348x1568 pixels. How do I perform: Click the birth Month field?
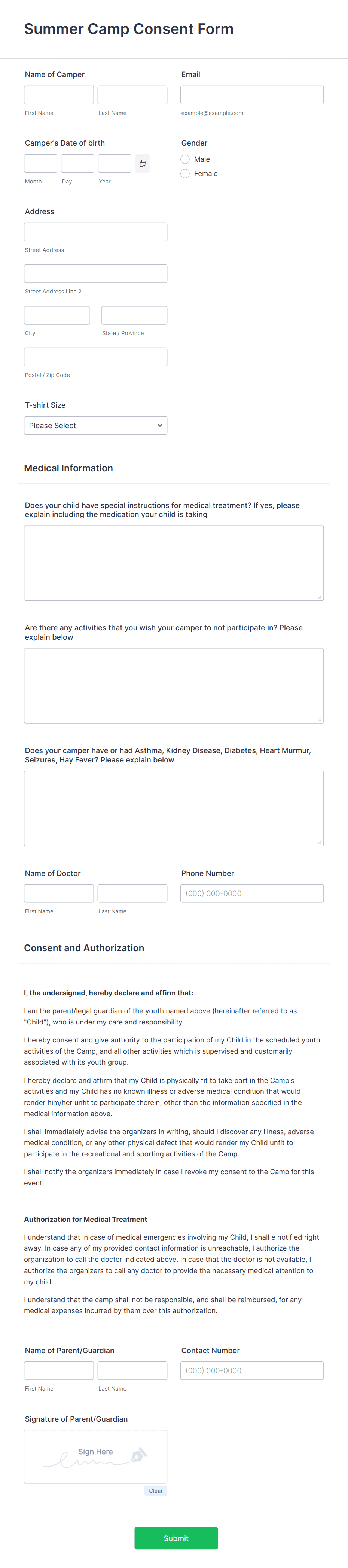tap(41, 163)
